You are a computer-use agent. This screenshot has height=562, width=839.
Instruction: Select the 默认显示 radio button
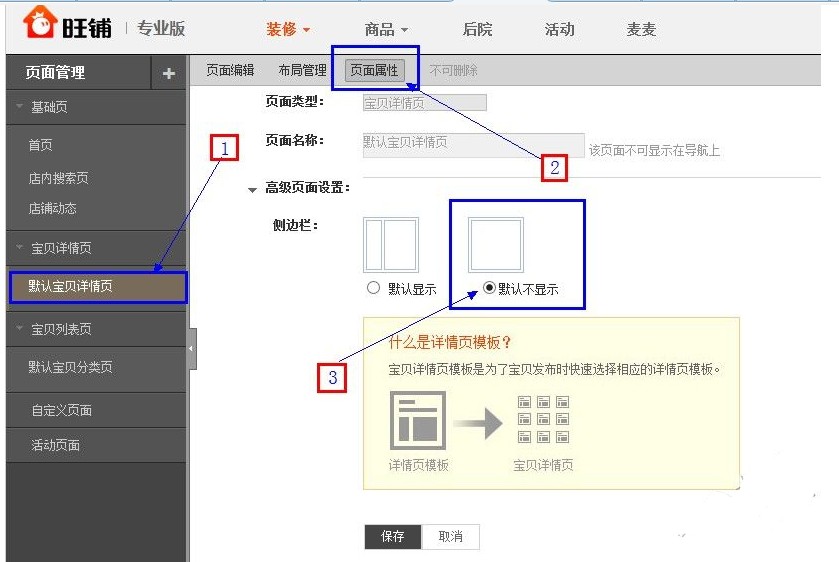click(374, 288)
